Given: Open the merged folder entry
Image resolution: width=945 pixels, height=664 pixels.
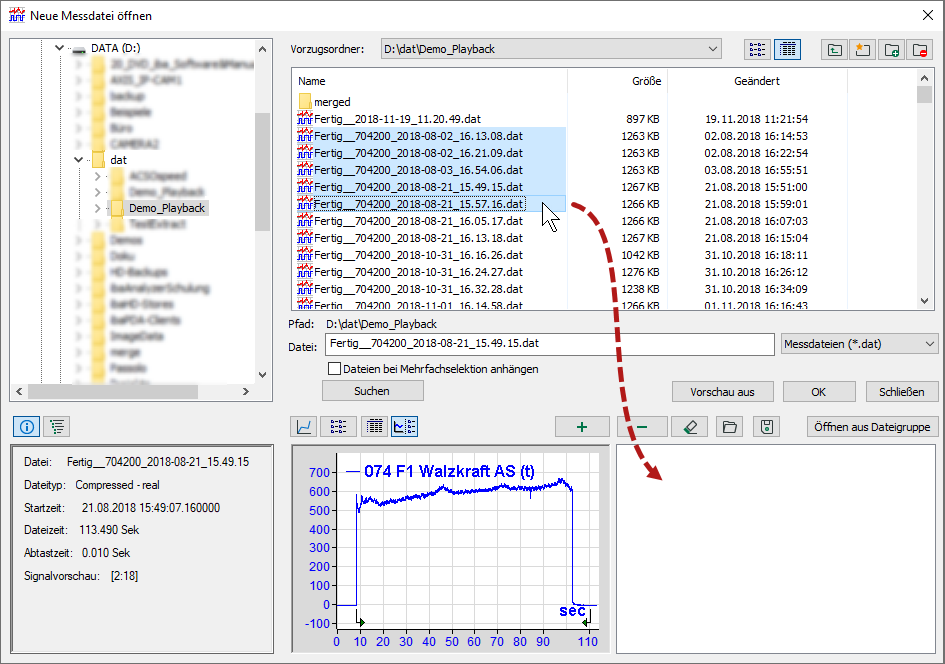Looking at the screenshot, I should pyautogui.click(x=332, y=102).
